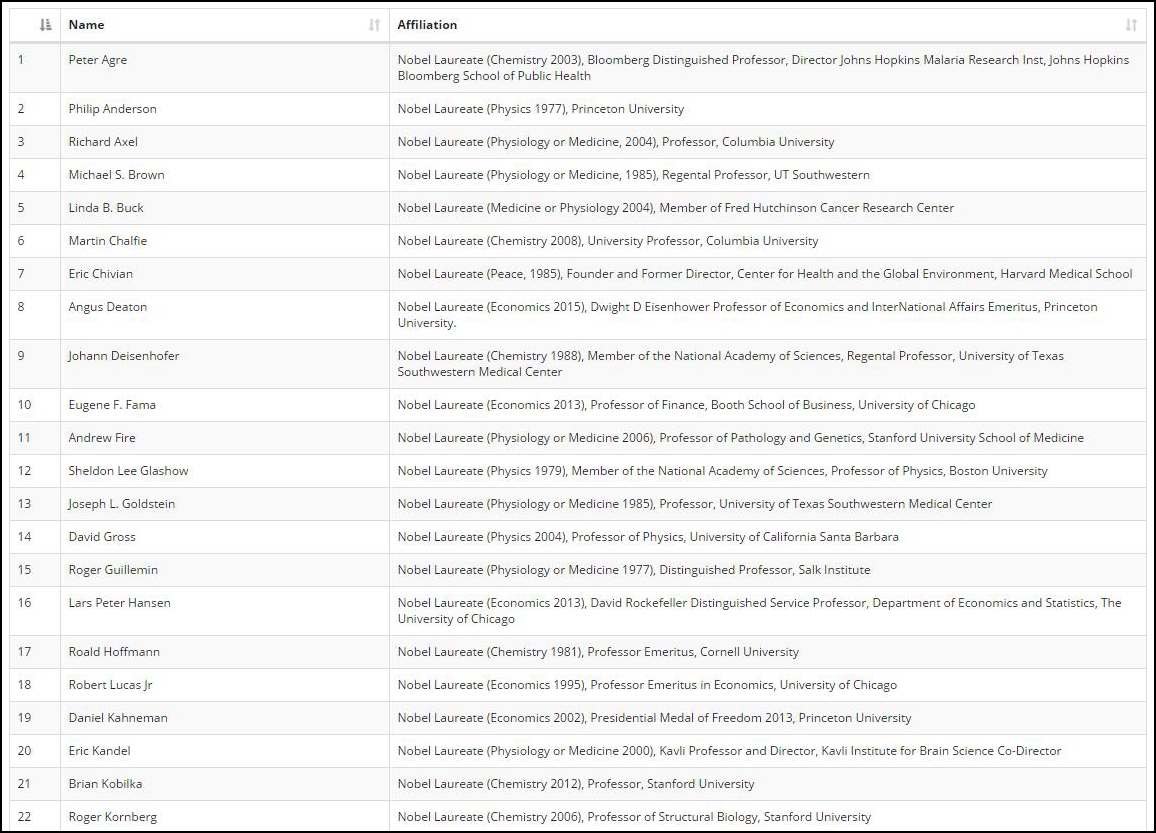Select the Peter Agre name cell

click(98, 60)
